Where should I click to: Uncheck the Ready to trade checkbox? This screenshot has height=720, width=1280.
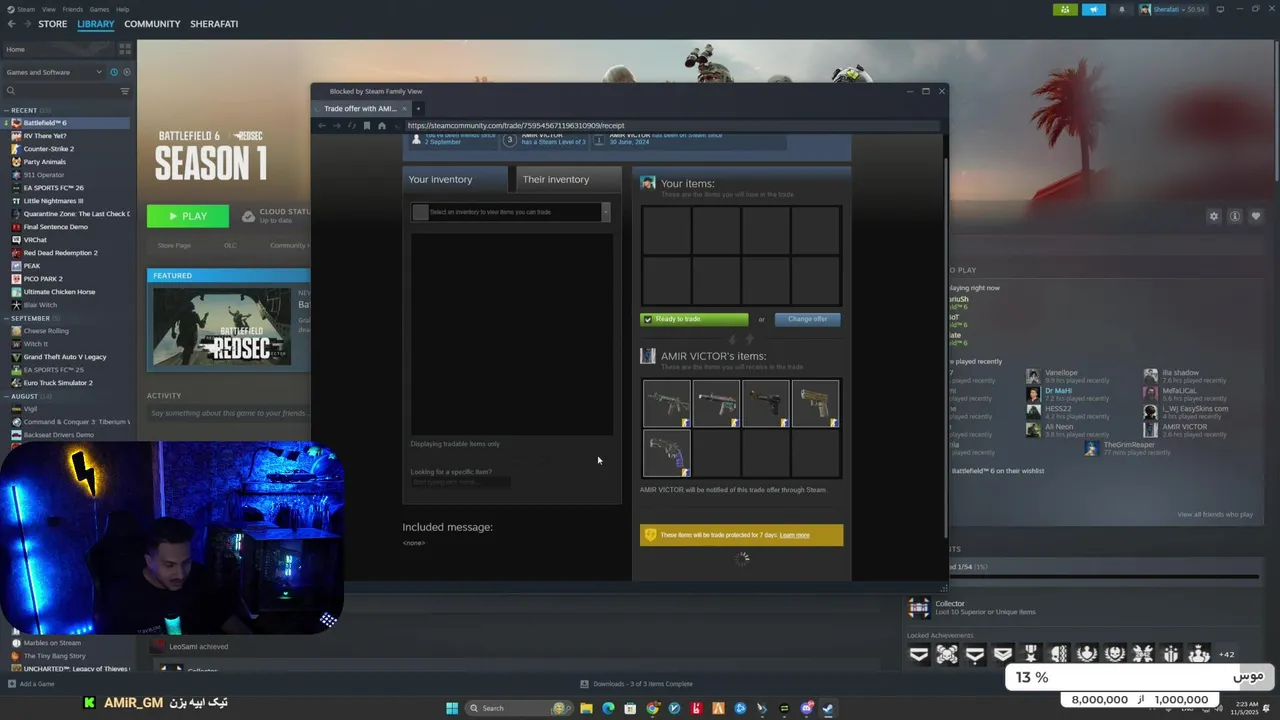pos(647,319)
